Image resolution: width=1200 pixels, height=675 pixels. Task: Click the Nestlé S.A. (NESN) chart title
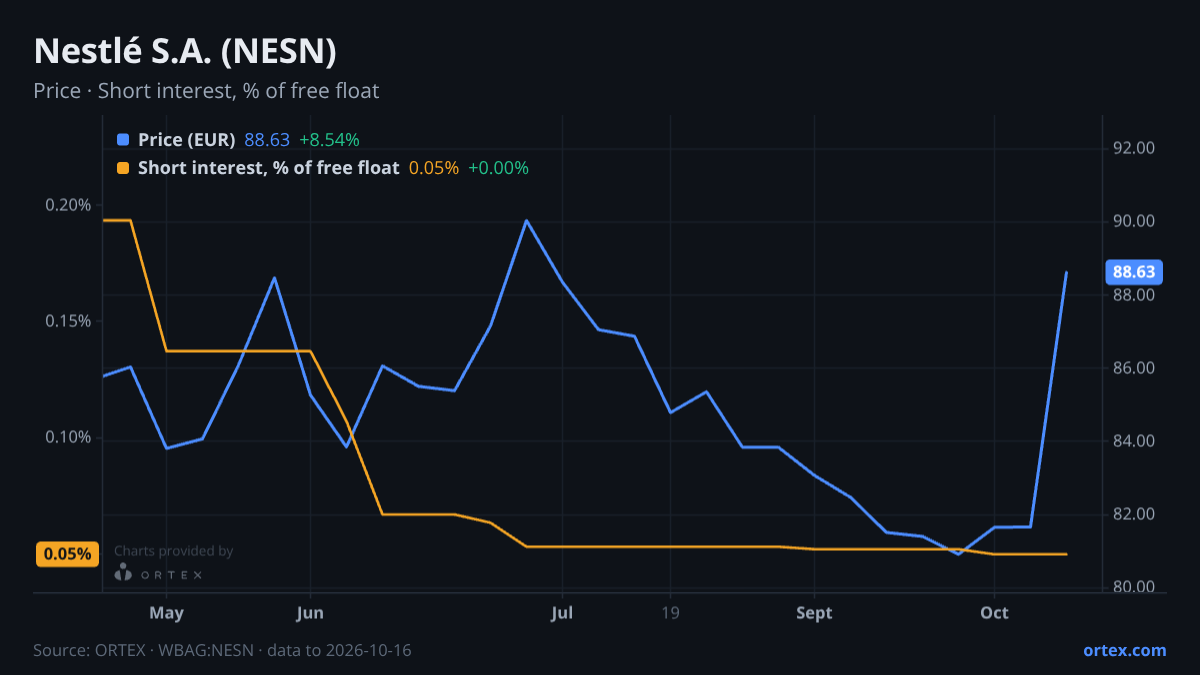[x=184, y=51]
